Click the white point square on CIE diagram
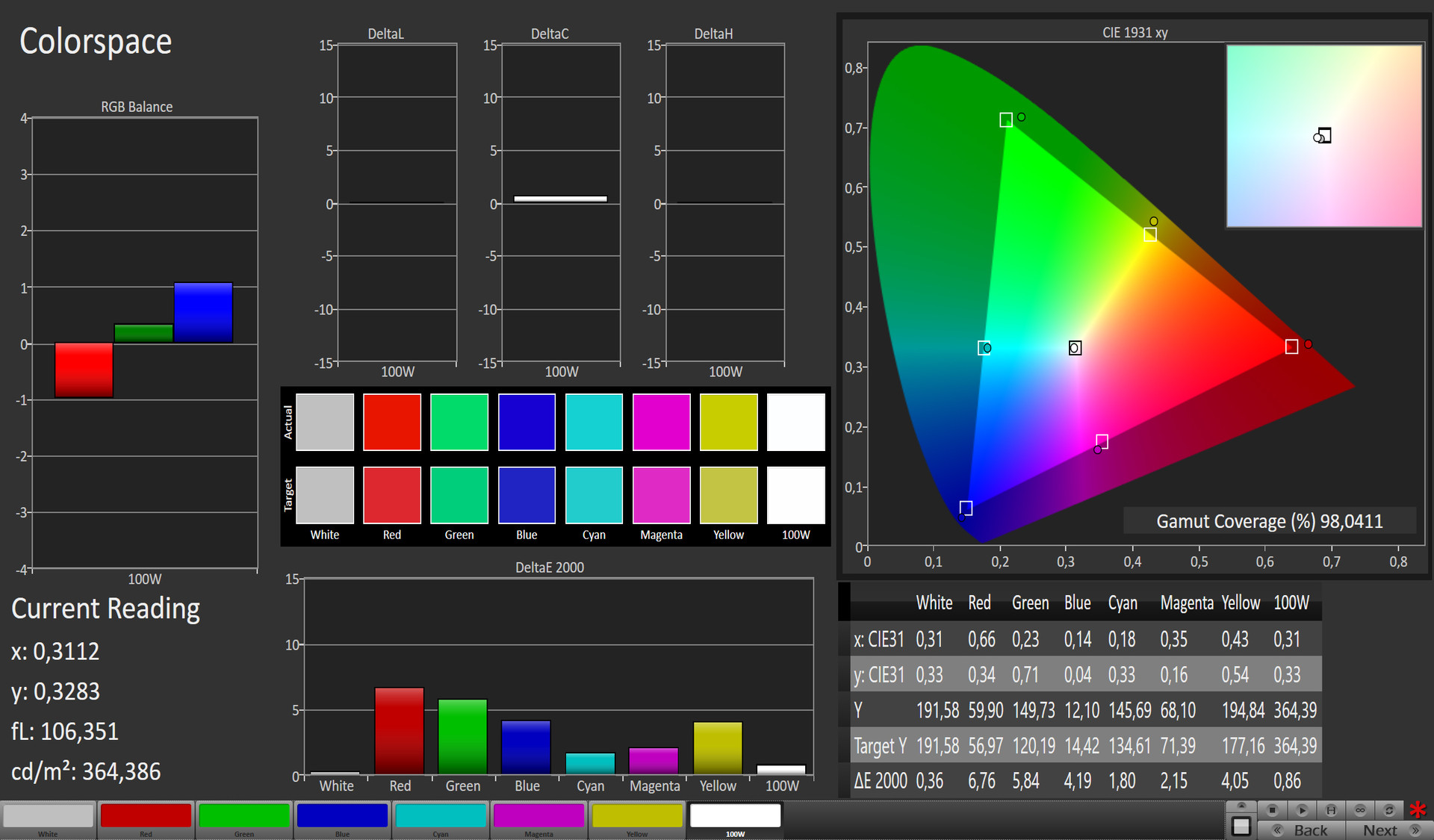The height and width of the screenshot is (840, 1434). 1075,348
